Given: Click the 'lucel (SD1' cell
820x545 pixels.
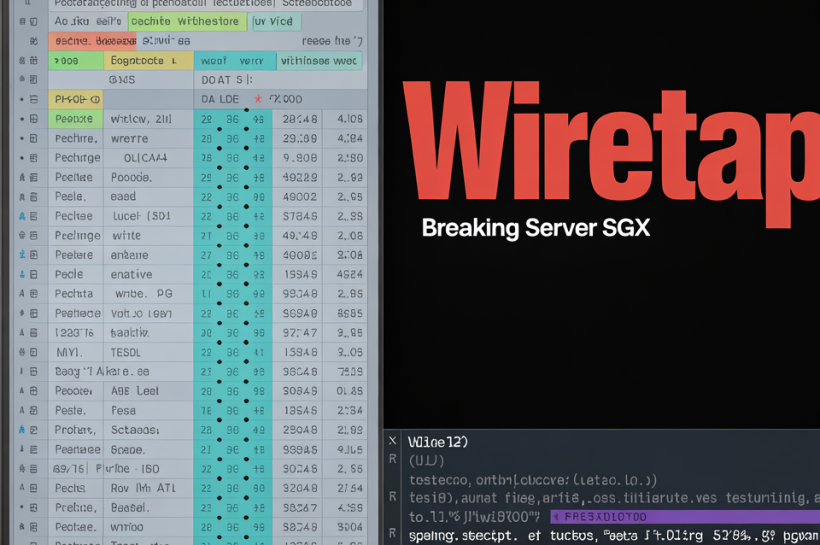Looking at the screenshot, I should click(x=142, y=216).
